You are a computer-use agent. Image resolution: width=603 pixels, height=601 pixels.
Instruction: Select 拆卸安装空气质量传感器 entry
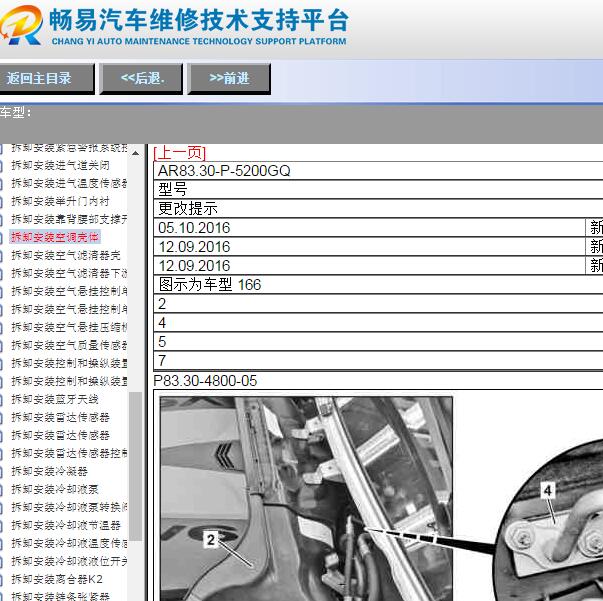[69, 345]
